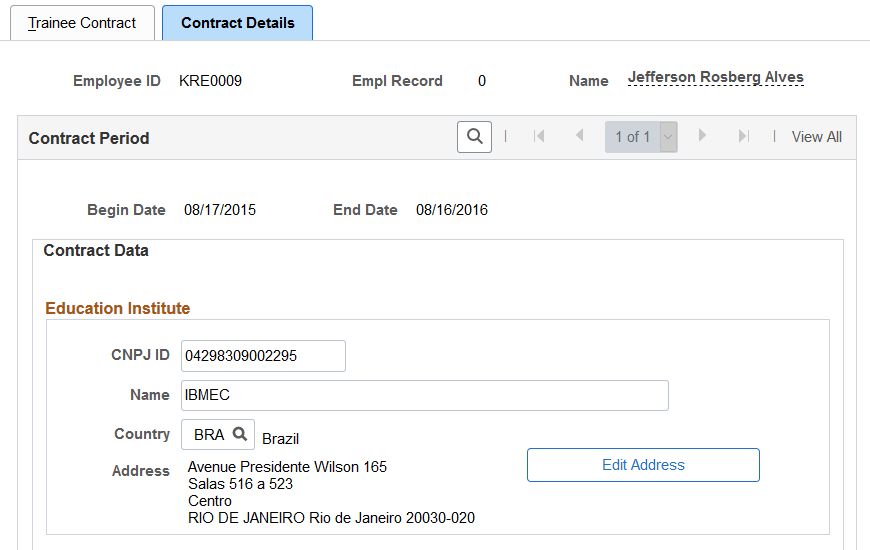Go to next contract period row
Screen dimensions: 870x550
pos(702,135)
